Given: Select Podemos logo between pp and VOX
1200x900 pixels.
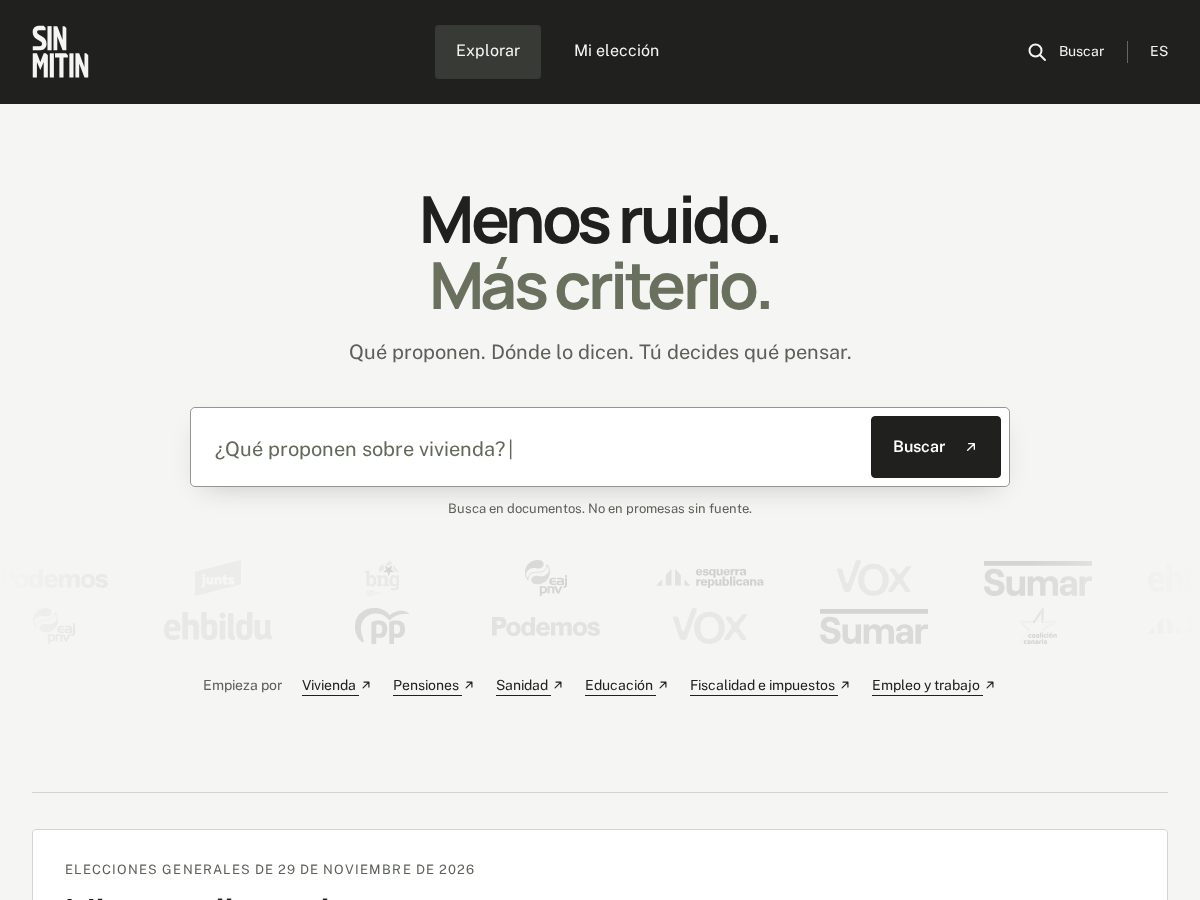Looking at the screenshot, I should (546, 627).
